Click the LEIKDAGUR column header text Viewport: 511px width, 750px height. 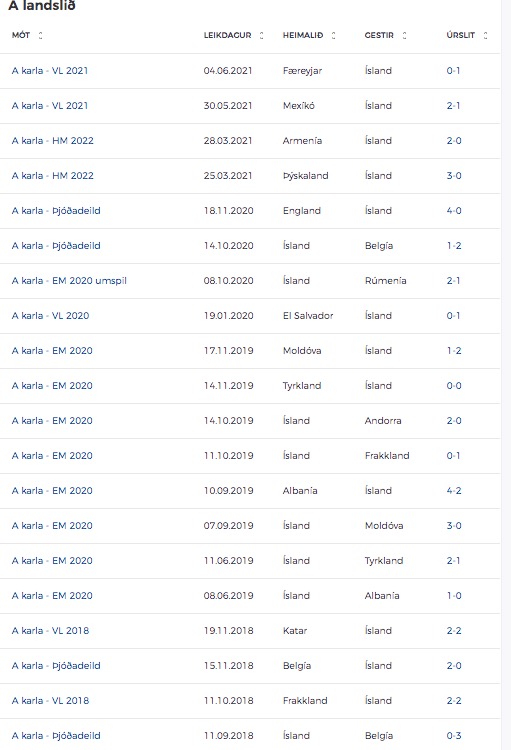(x=227, y=35)
